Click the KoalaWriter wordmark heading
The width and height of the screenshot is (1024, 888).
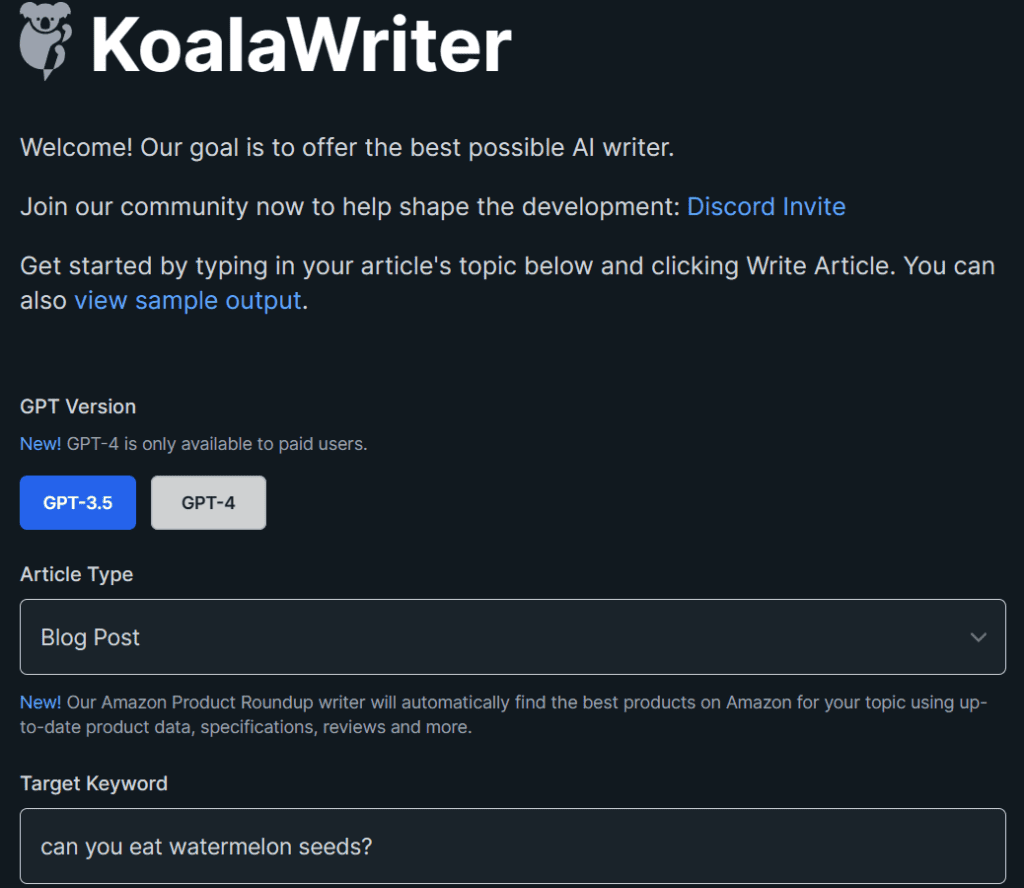pos(300,44)
